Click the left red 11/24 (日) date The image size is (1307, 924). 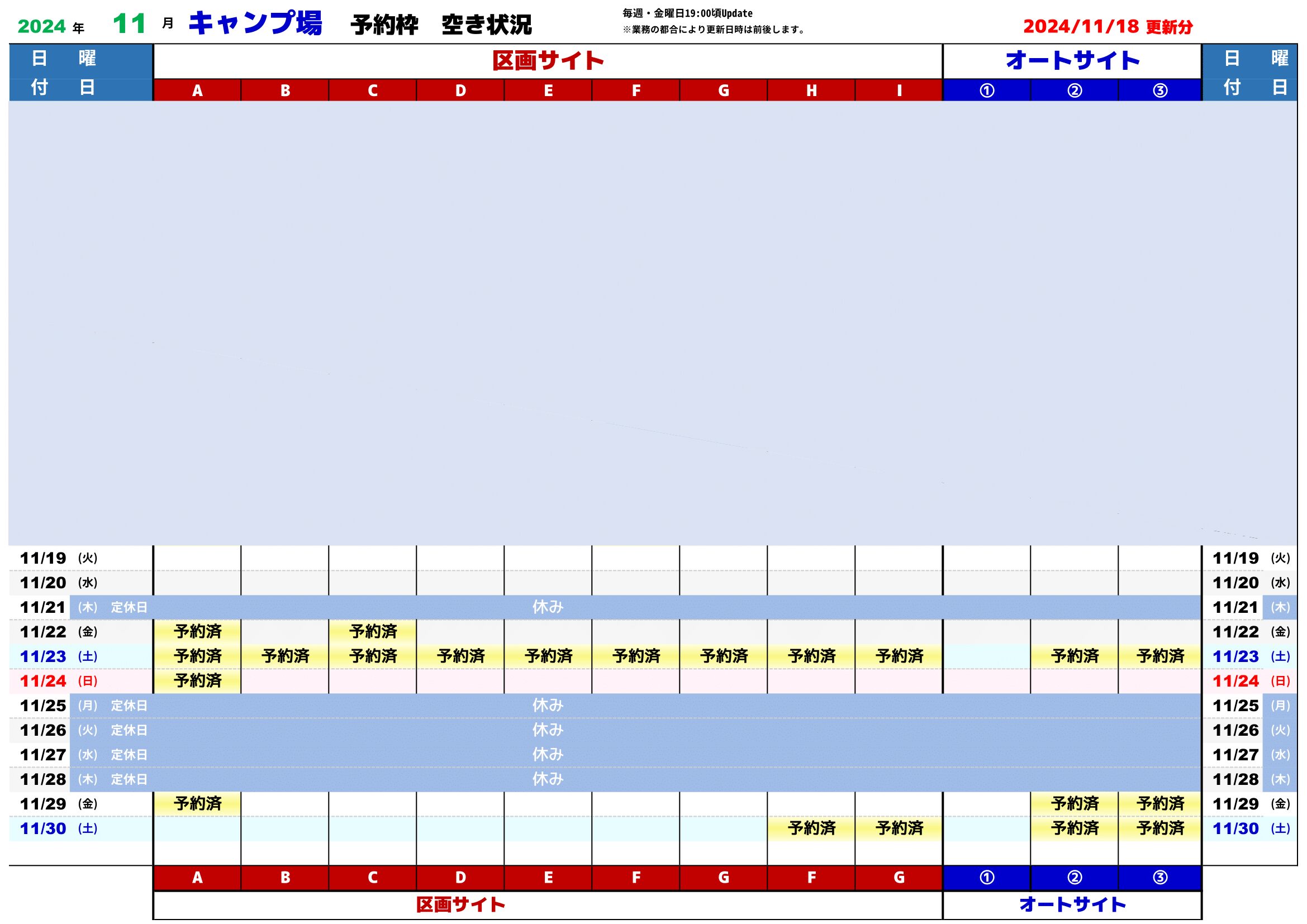click(59, 681)
